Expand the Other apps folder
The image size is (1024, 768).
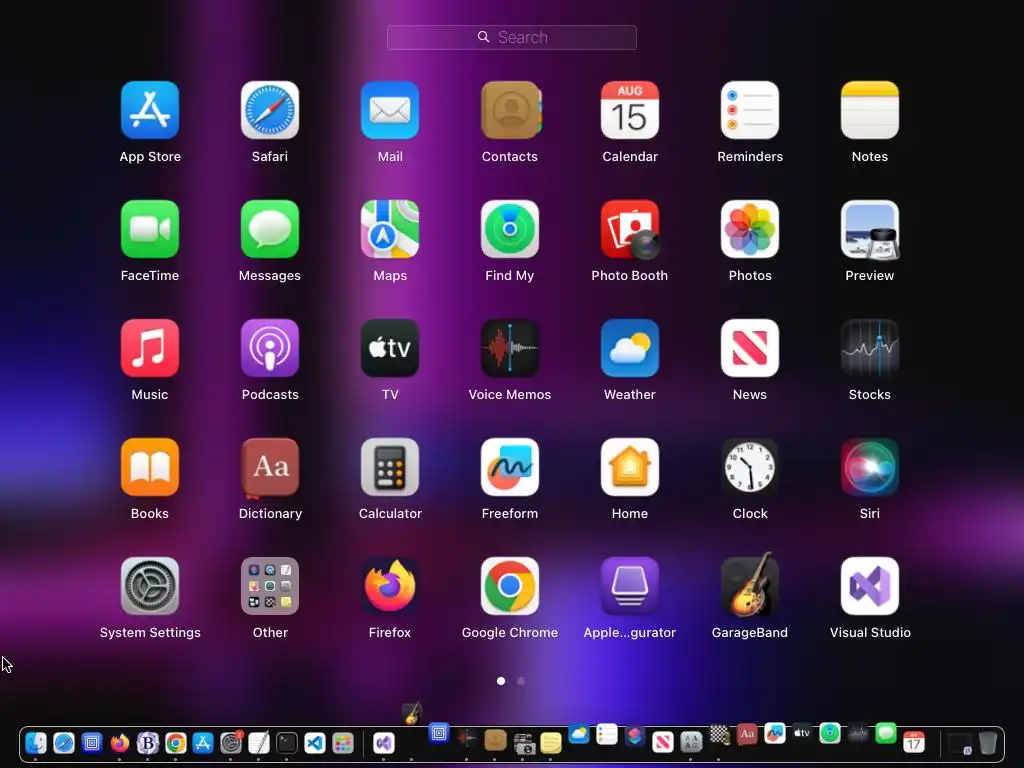270,586
